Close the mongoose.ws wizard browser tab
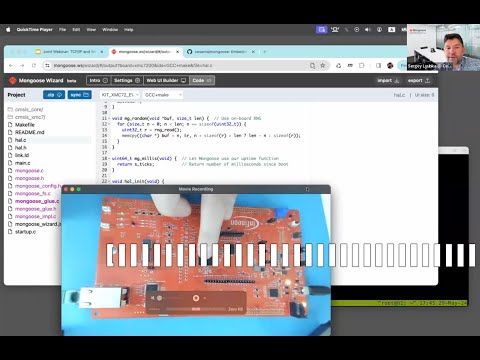Image resolution: width=480 pixels, height=360 pixels. 178,52
